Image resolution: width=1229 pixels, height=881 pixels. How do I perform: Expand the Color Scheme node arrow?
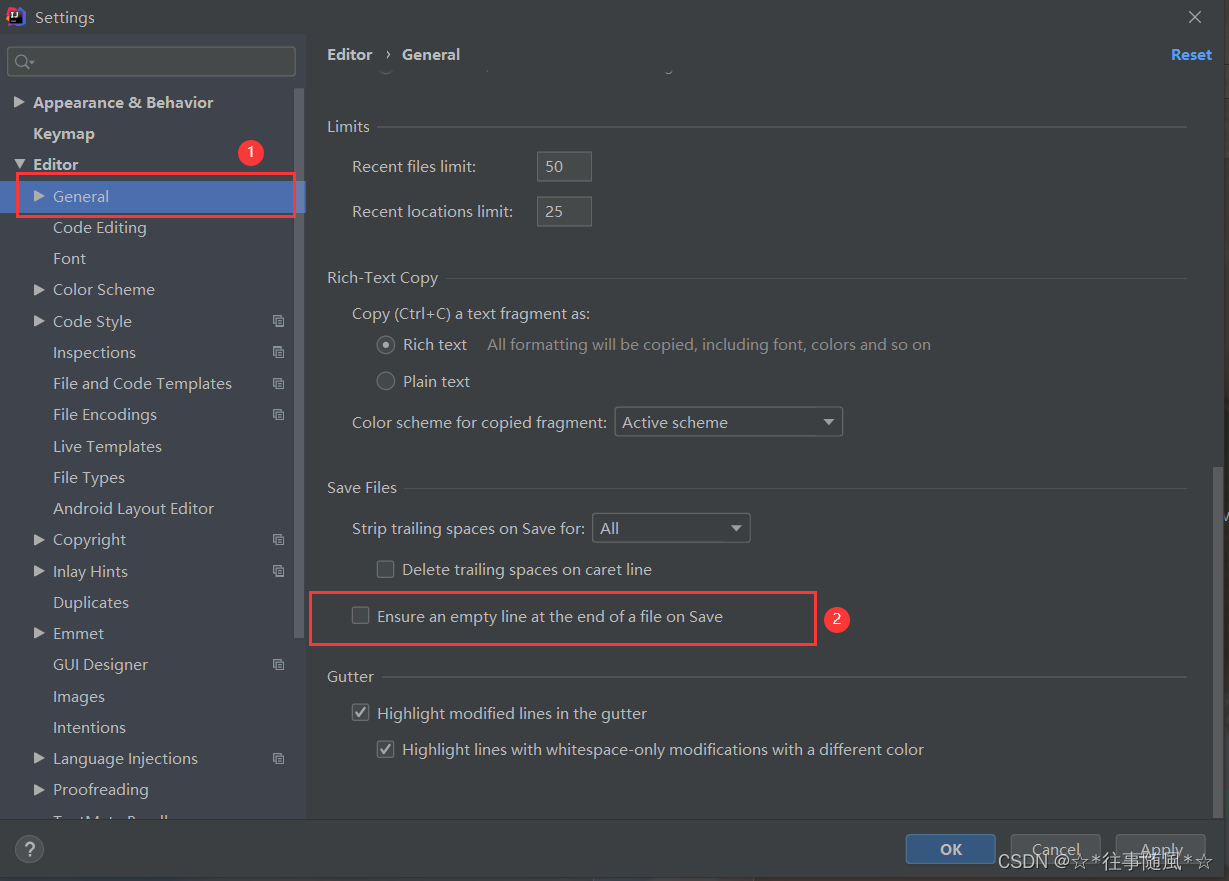39,289
